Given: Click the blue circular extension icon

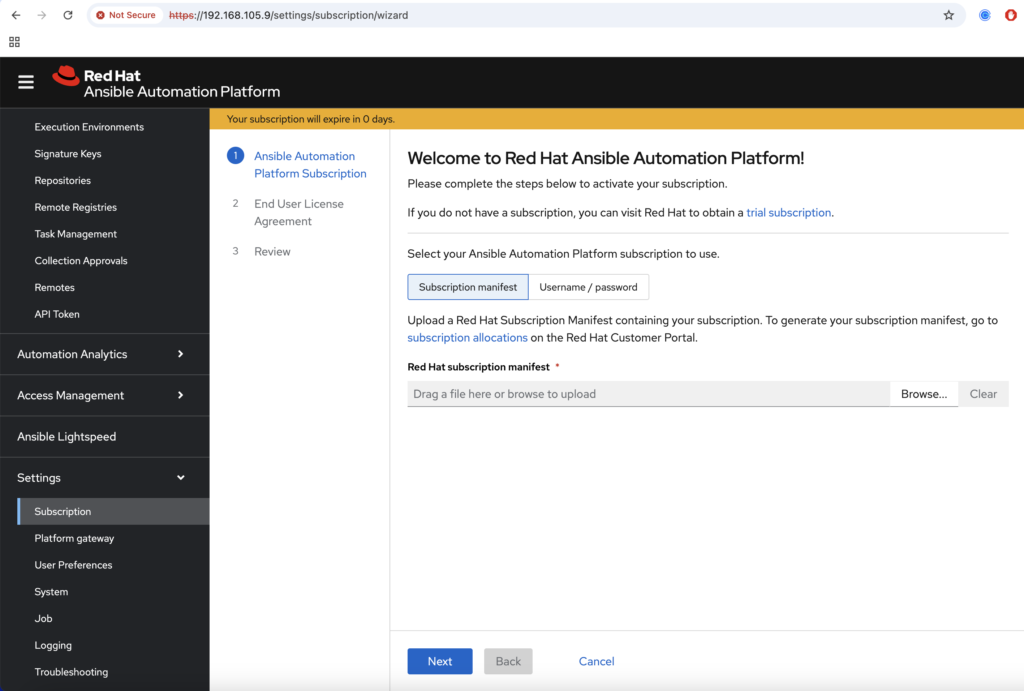Looking at the screenshot, I should coord(985,15).
